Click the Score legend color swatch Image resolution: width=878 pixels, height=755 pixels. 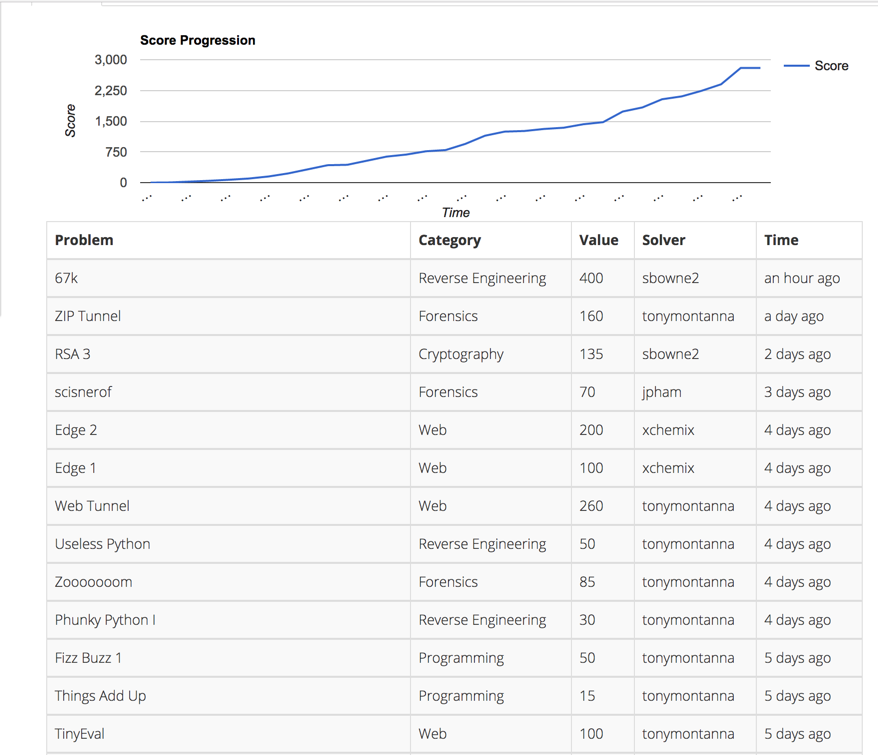click(x=796, y=66)
